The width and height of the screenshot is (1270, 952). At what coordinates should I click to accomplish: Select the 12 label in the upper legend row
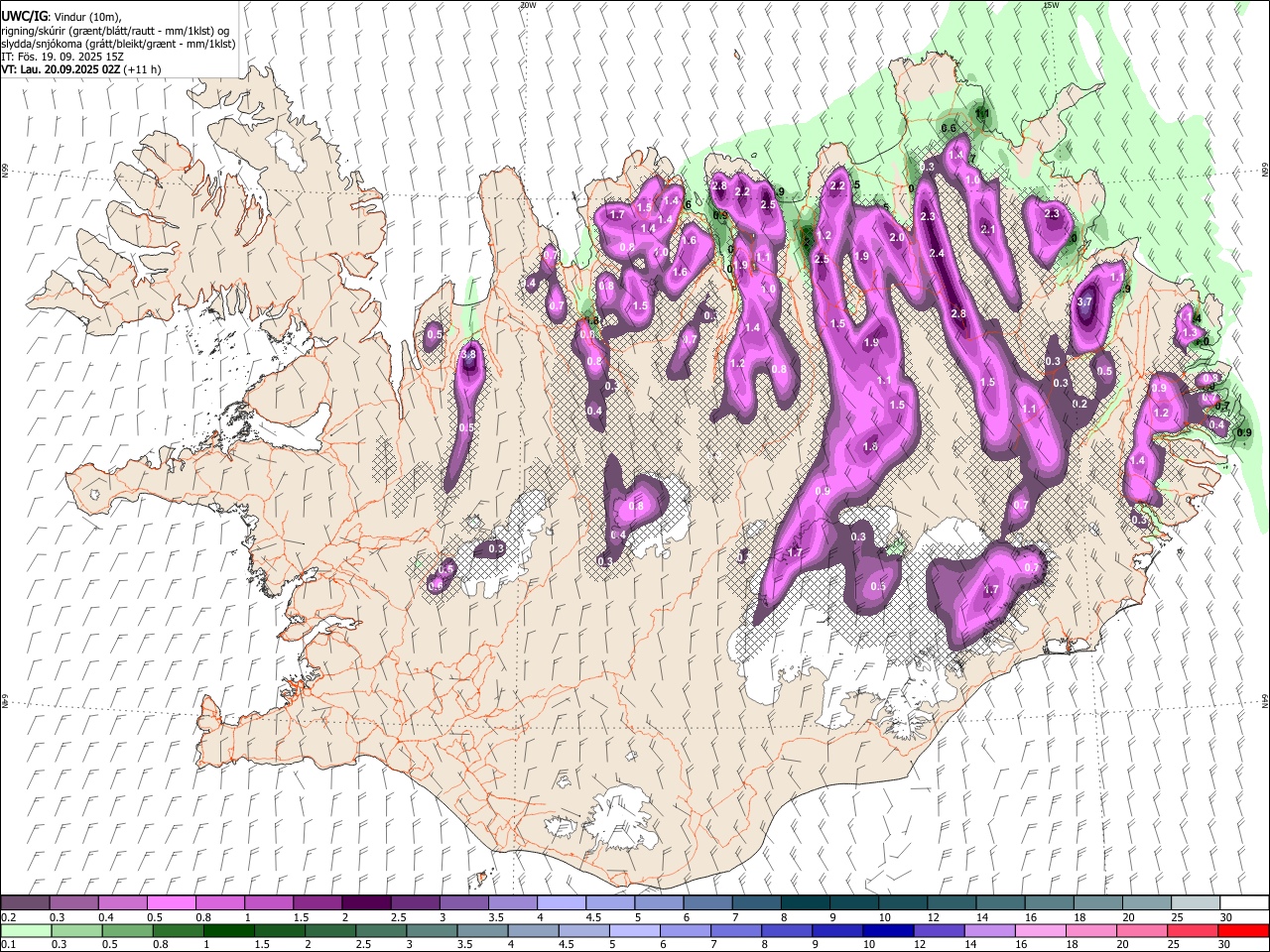(934, 917)
